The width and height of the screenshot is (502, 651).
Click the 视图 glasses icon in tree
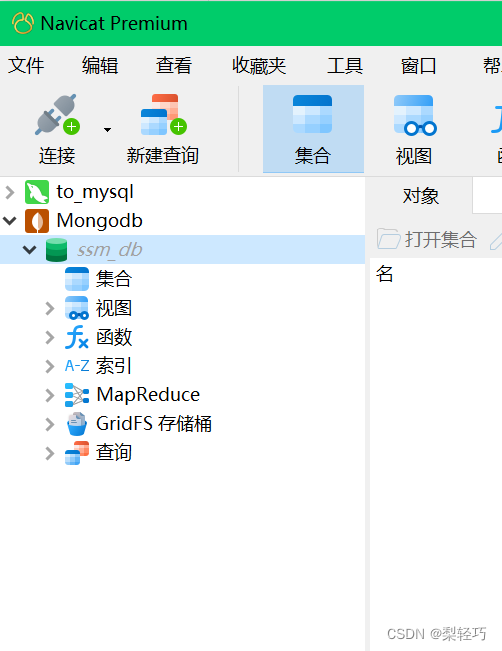click(77, 308)
